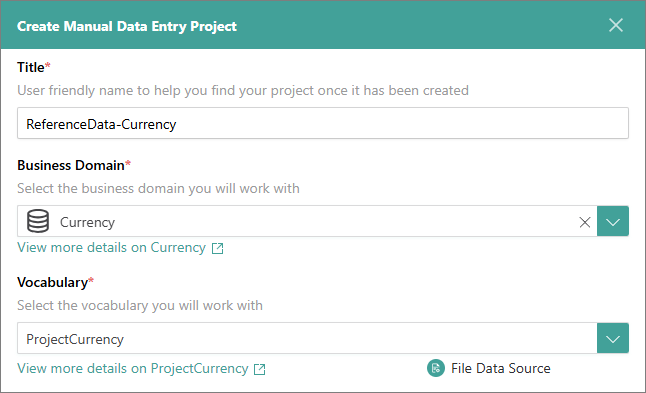Screen dimensions: 646x393
Task: Open View more details on Currency link
Action: 111,248
